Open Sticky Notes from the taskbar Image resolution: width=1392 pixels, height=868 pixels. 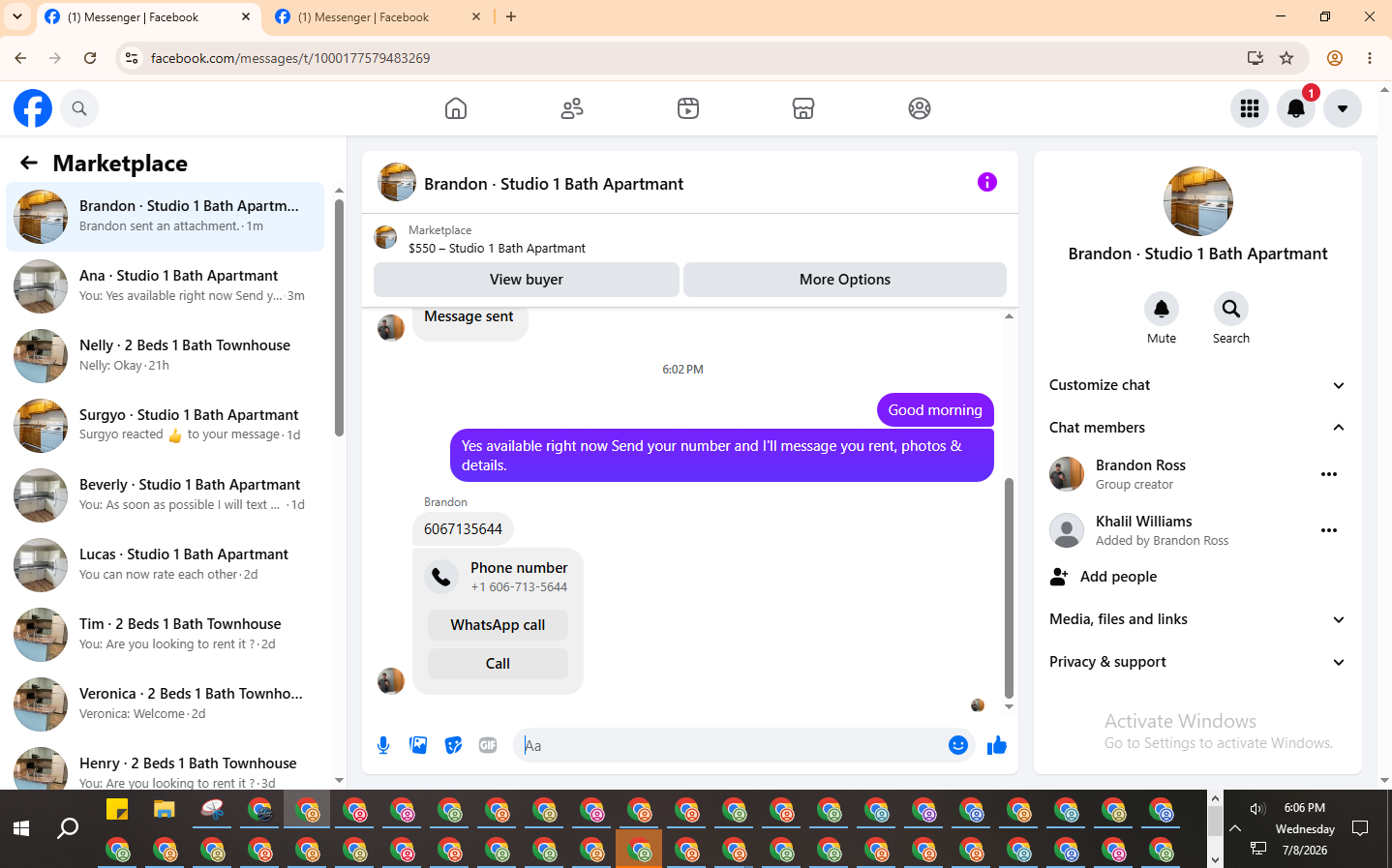[x=117, y=809]
